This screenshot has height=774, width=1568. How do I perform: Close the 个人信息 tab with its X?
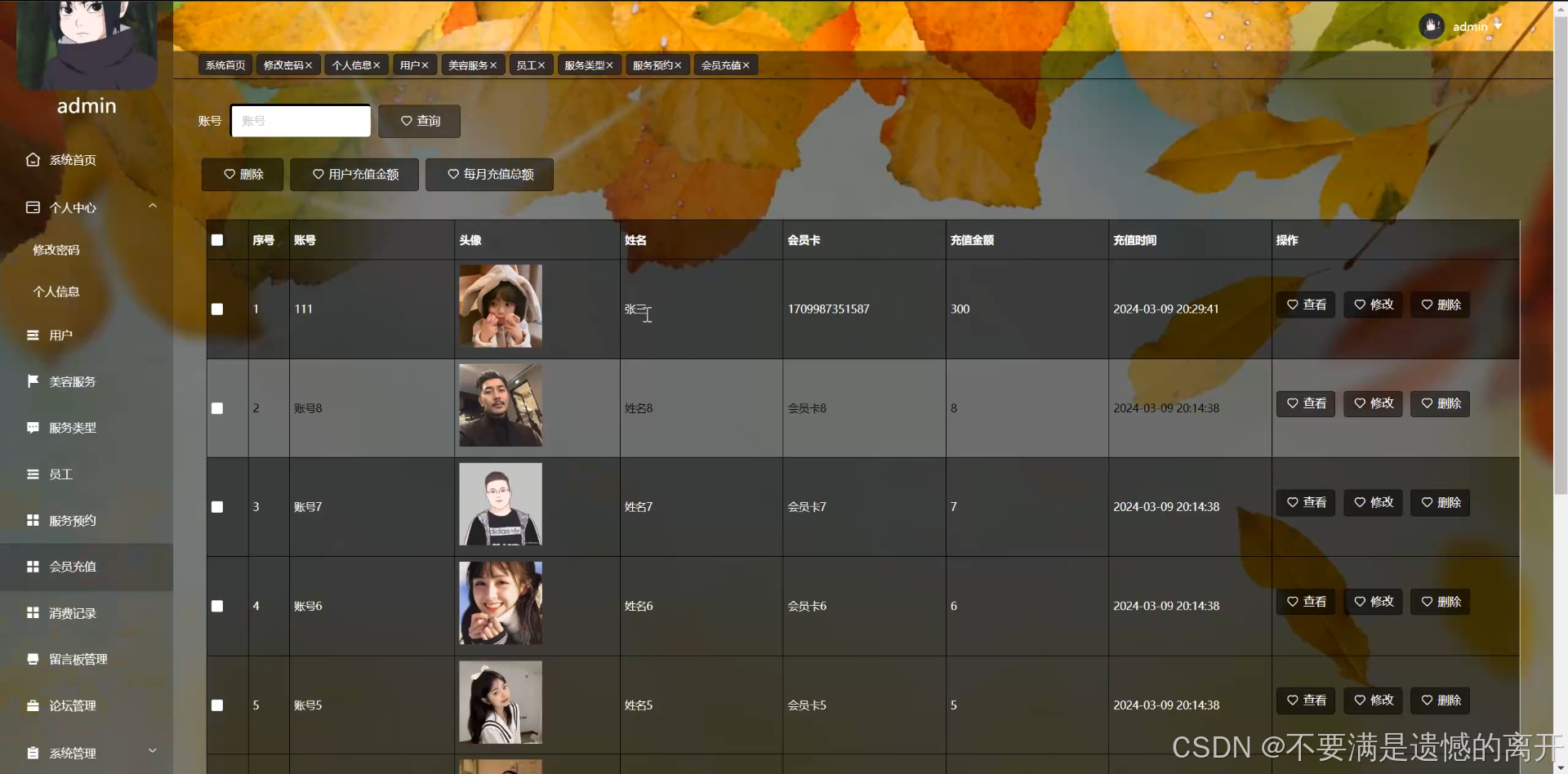(x=376, y=65)
